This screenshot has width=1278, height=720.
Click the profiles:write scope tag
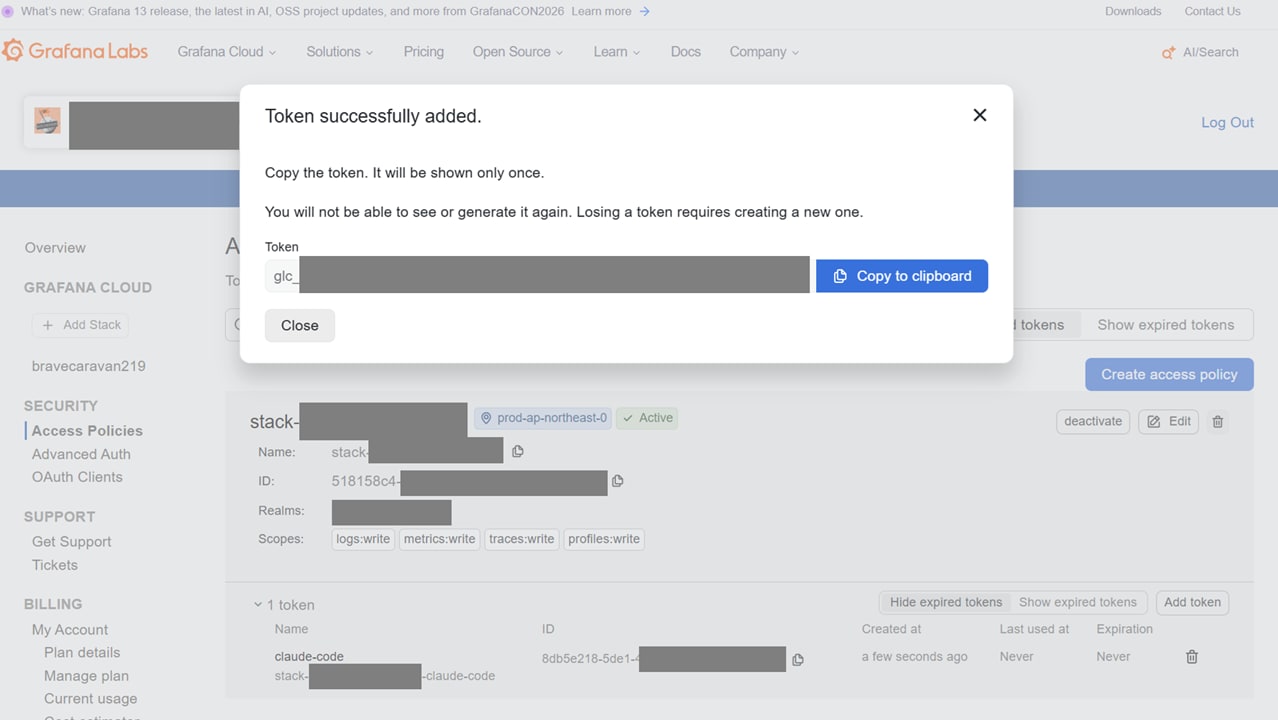coord(604,539)
